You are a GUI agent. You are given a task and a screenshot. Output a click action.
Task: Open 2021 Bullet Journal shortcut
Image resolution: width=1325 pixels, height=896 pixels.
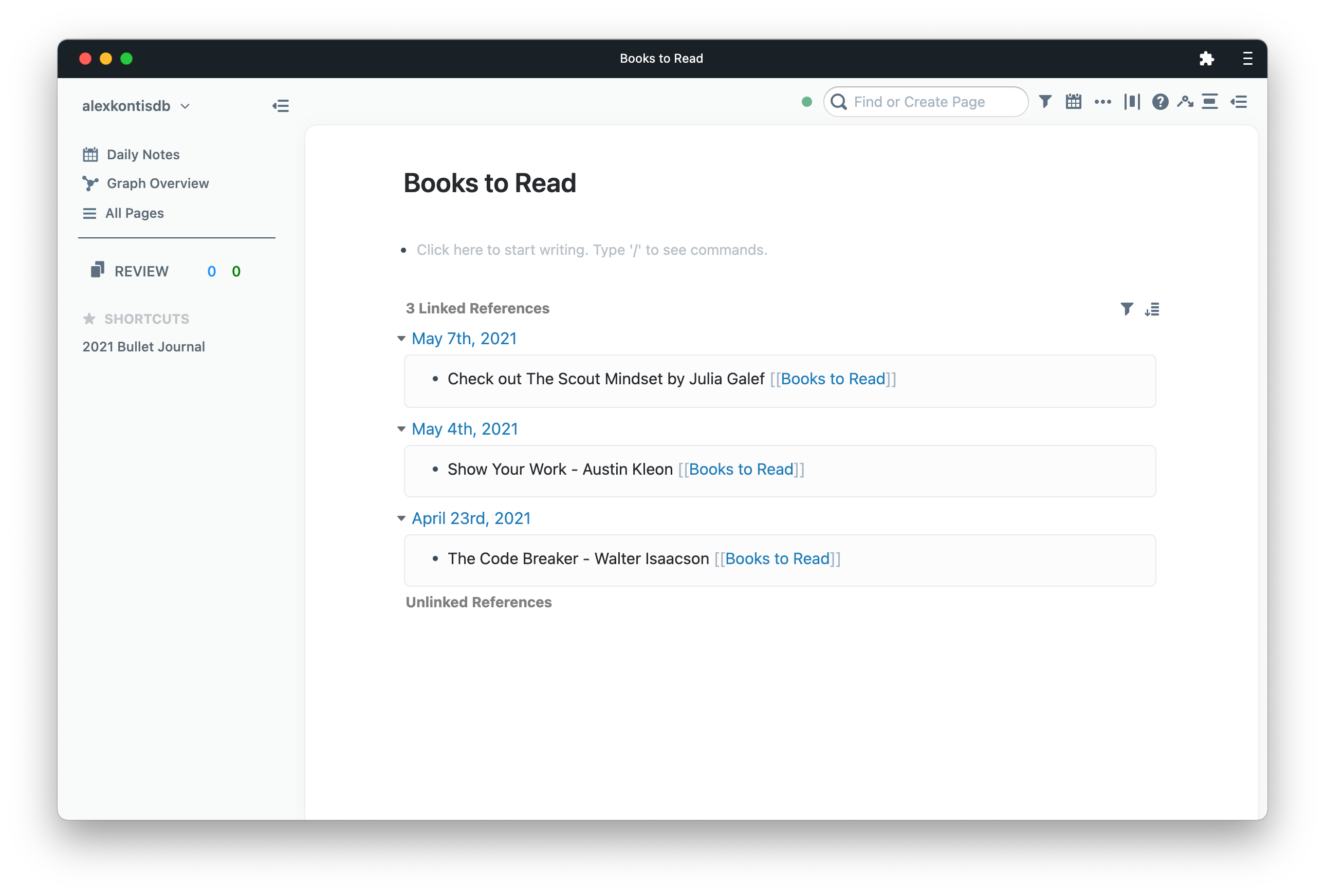144,347
